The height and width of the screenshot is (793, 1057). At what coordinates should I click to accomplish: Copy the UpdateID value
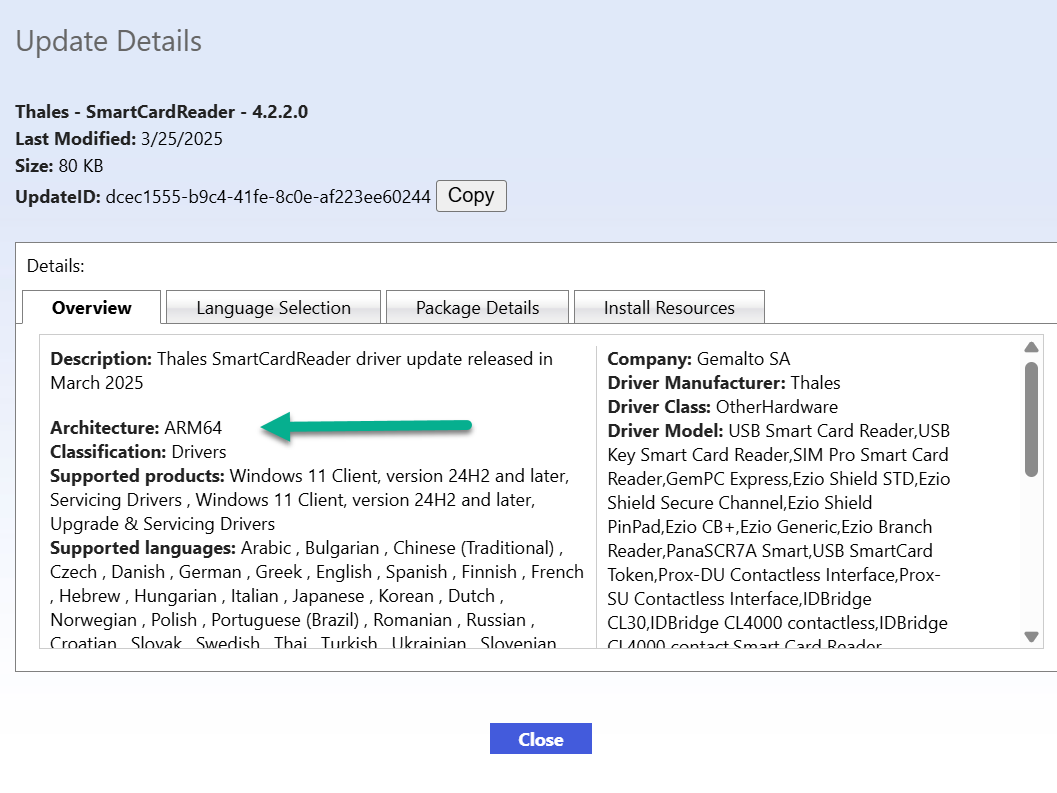(x=471, y=196)
